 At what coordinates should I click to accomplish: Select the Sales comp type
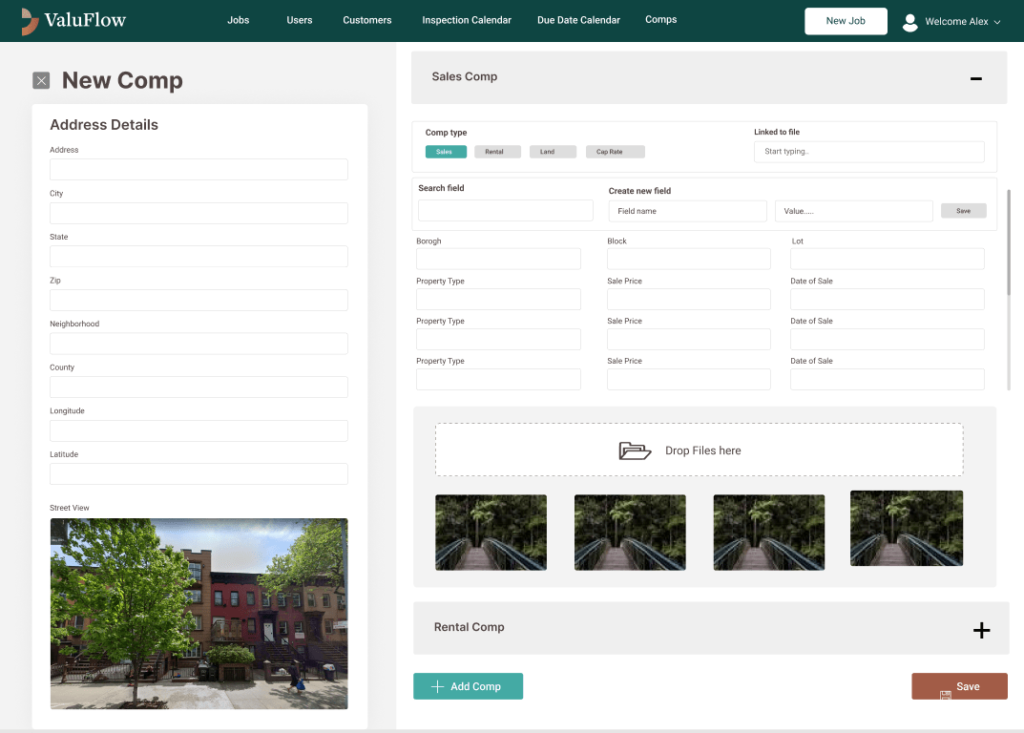point(444,152)
